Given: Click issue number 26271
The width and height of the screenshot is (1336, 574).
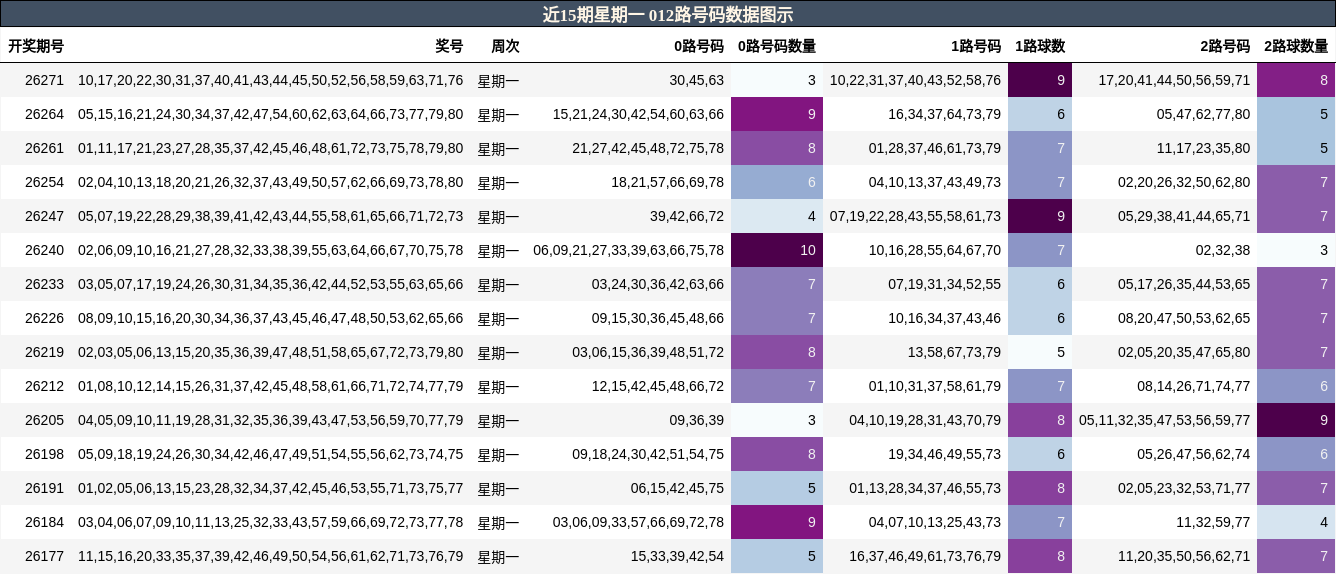Looking at the screenshot, I should pyautogui.click(x=44, y=80).
